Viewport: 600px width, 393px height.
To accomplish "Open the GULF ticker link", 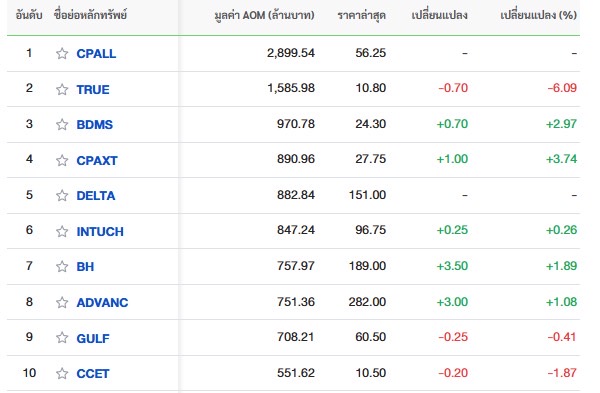I will click(x=93, y=338).
